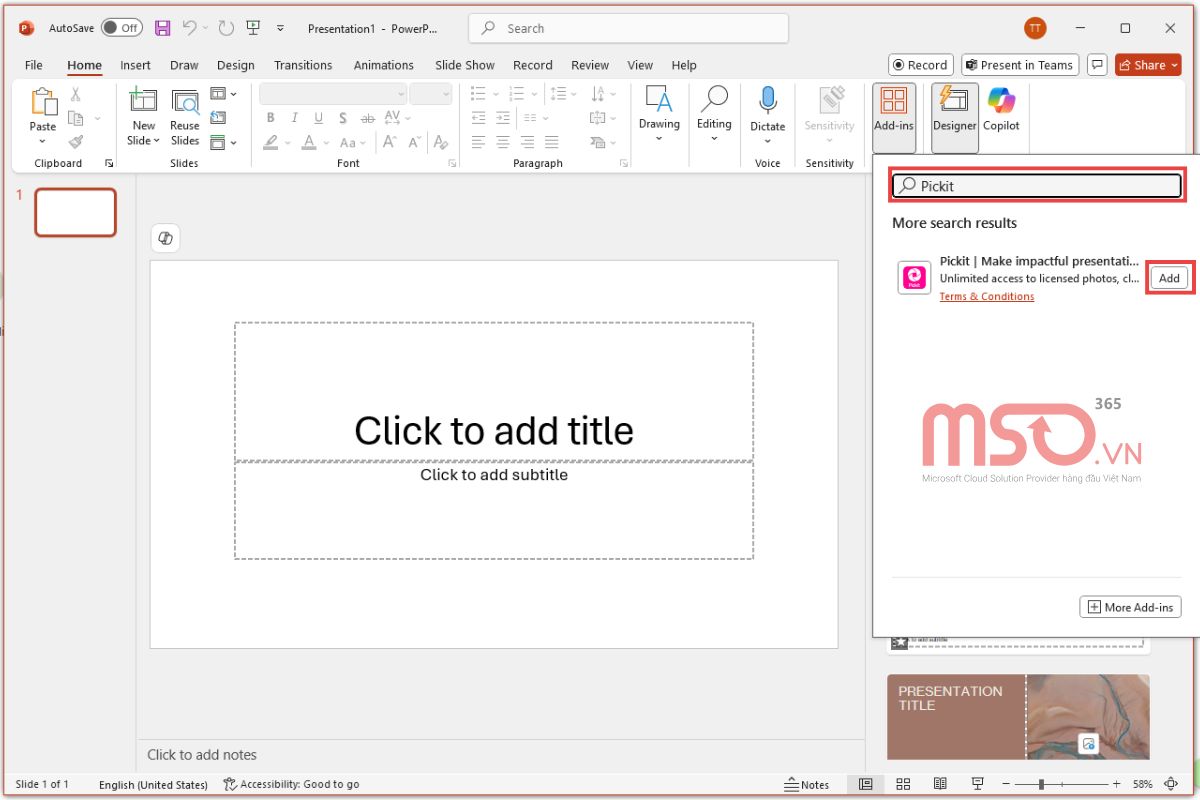Click the Reset slide icon

pos(218,118)
